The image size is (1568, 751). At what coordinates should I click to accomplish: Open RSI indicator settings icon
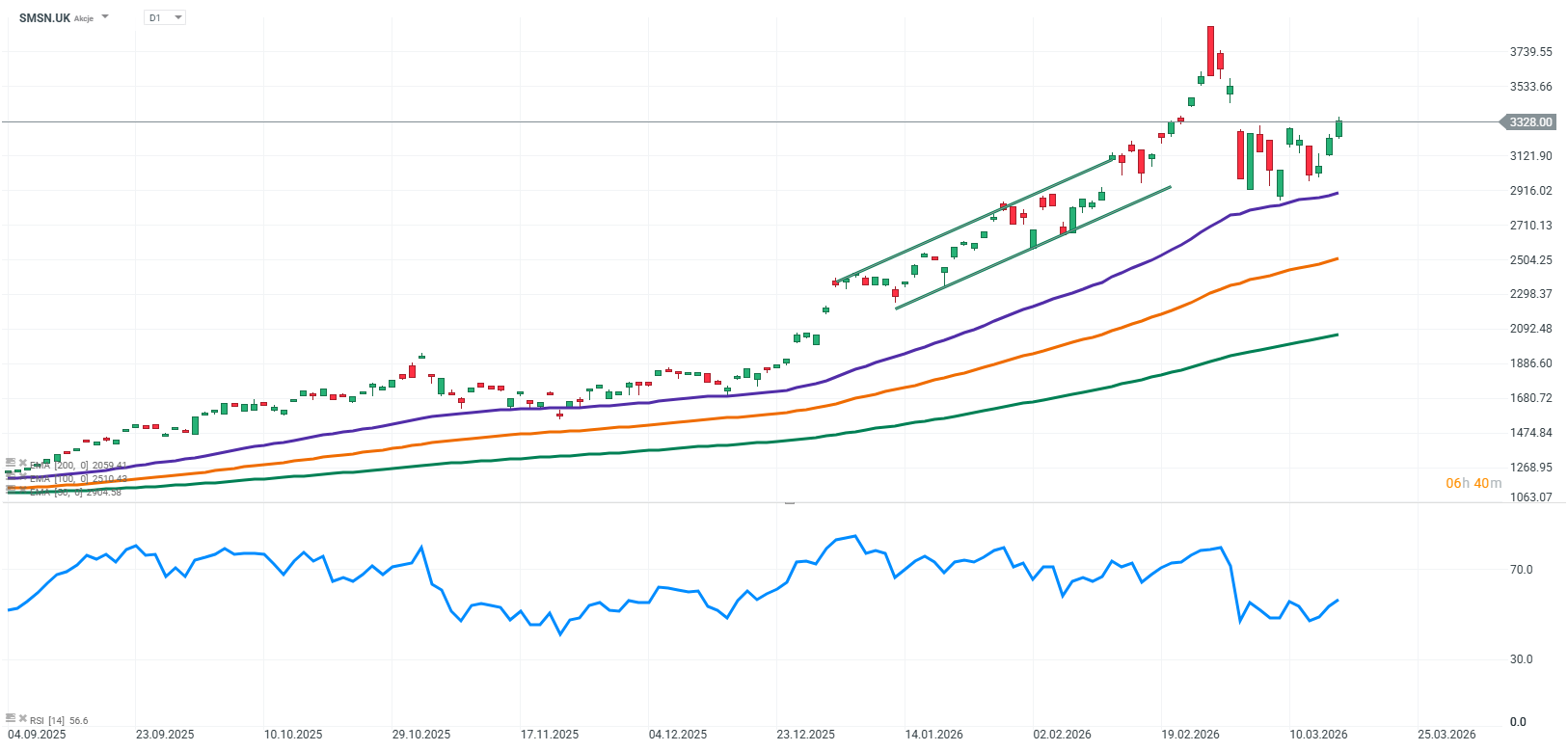(11, 718)
